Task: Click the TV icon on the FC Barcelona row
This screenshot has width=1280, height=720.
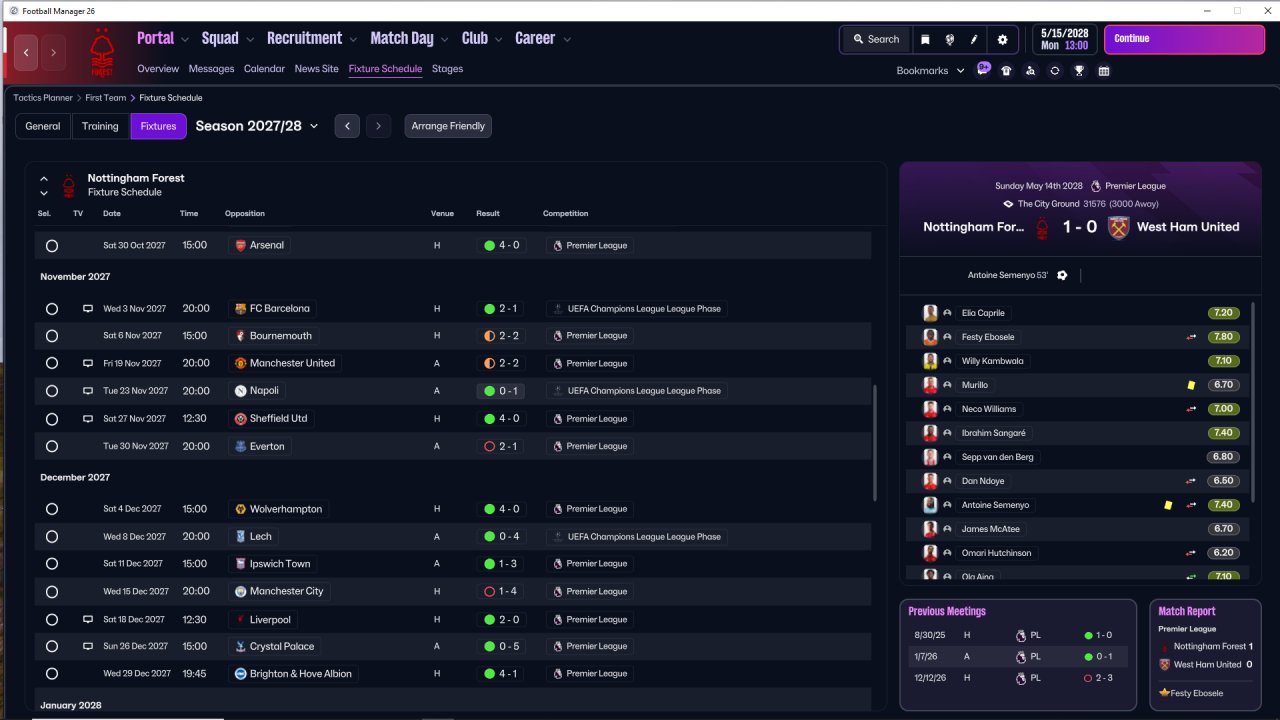Action: coord(88,309)
